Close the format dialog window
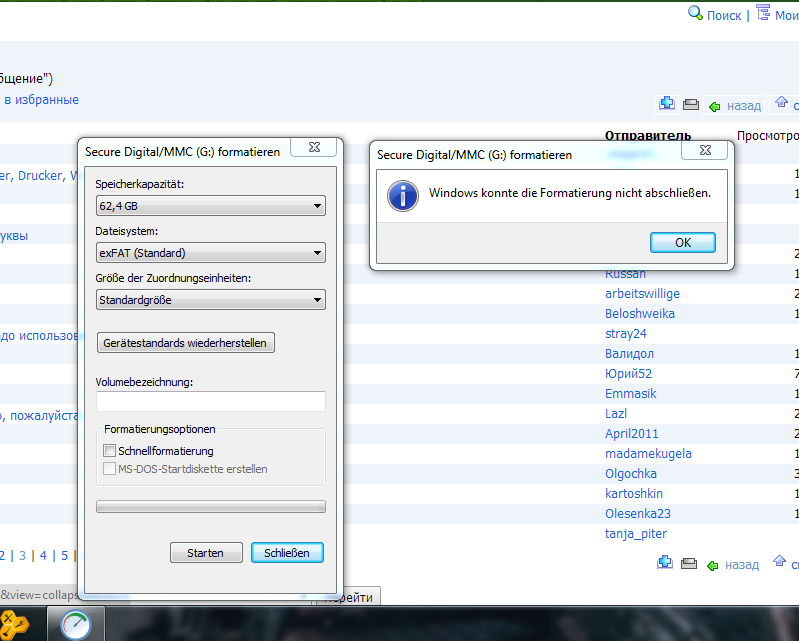 (314, 147)
